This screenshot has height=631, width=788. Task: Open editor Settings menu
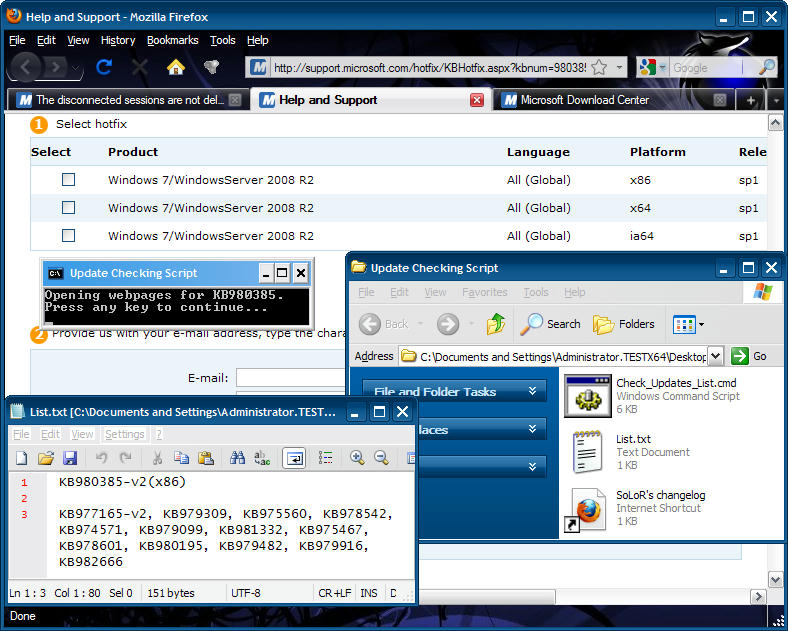tap(125, 434)
